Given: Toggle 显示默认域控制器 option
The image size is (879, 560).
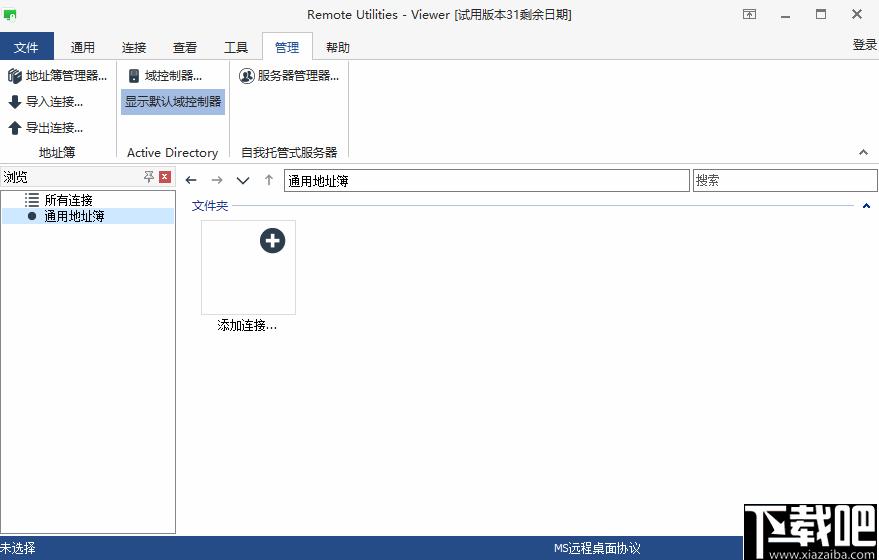Looking at the screenshot, I should pyautogui.click(x=173, y=102).
